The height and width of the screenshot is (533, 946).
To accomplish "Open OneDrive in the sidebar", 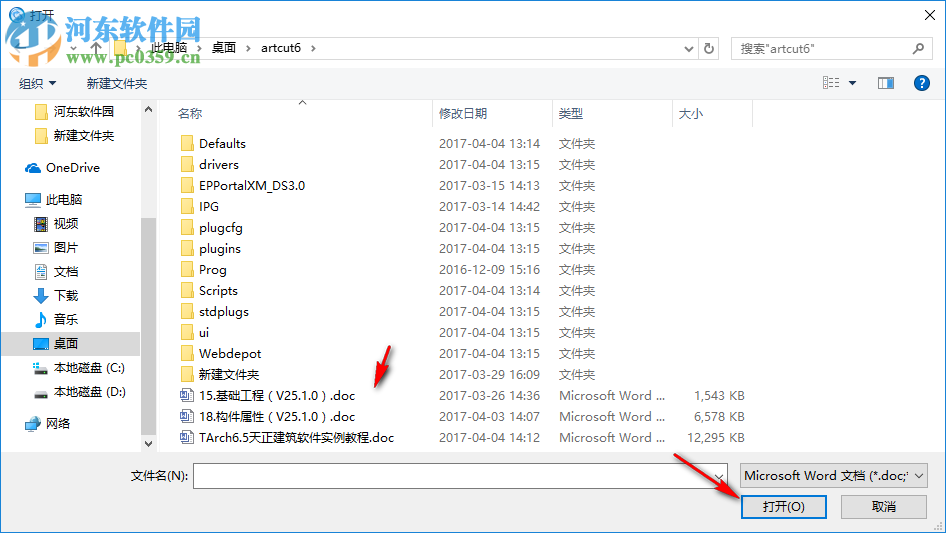I will (x=63, y=168).
